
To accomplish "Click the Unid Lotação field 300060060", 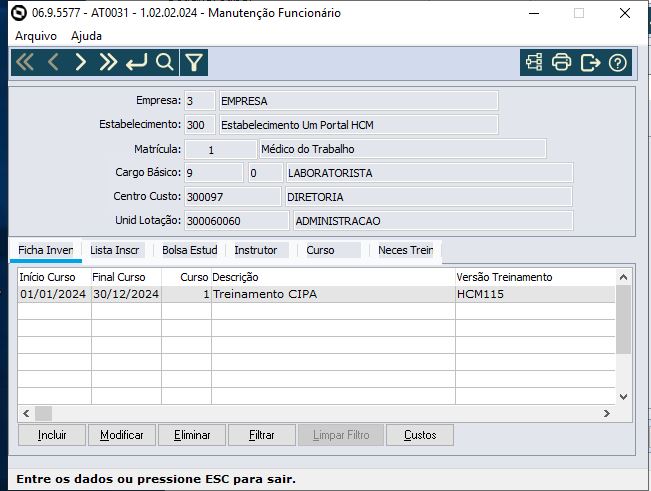I will point(237,221).
